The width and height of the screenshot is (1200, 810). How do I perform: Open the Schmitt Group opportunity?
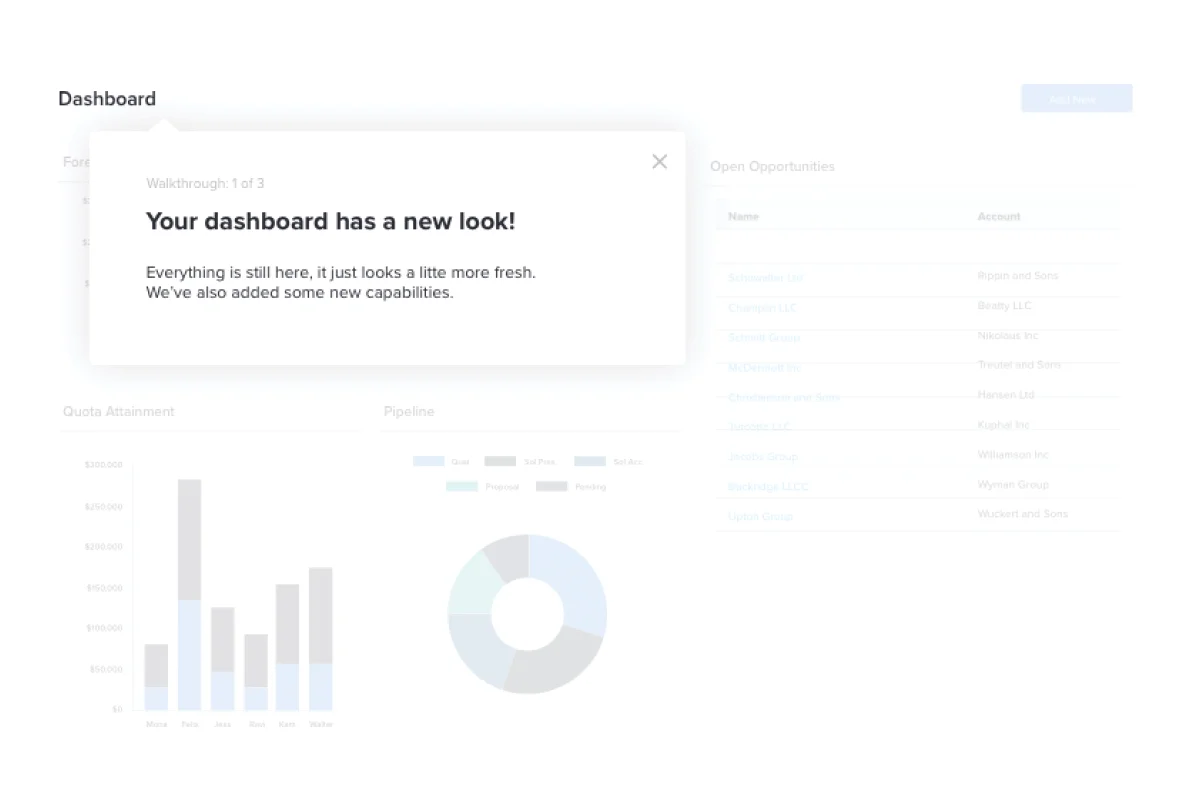point(764,338)
